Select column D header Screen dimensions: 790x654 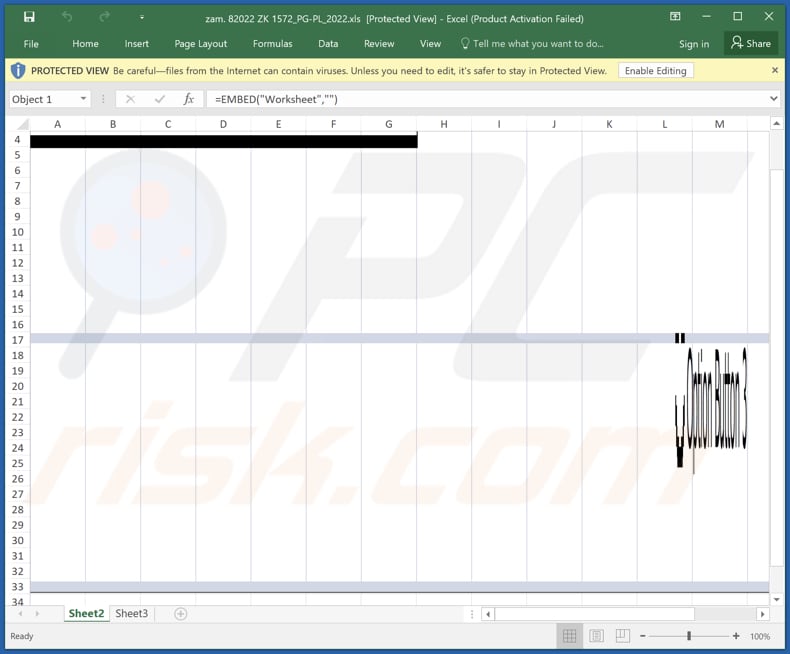(223, 124)
